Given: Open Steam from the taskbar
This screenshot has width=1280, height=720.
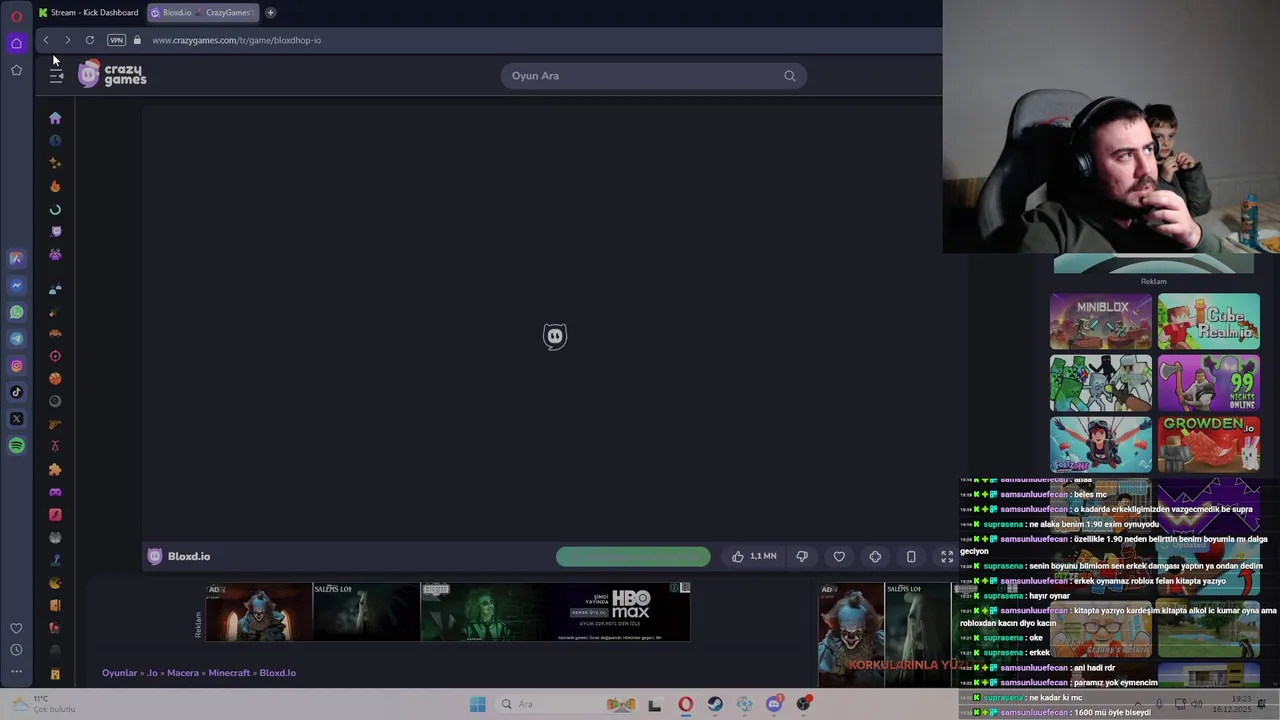Looking at the screenshot, I should pos(715,704).
